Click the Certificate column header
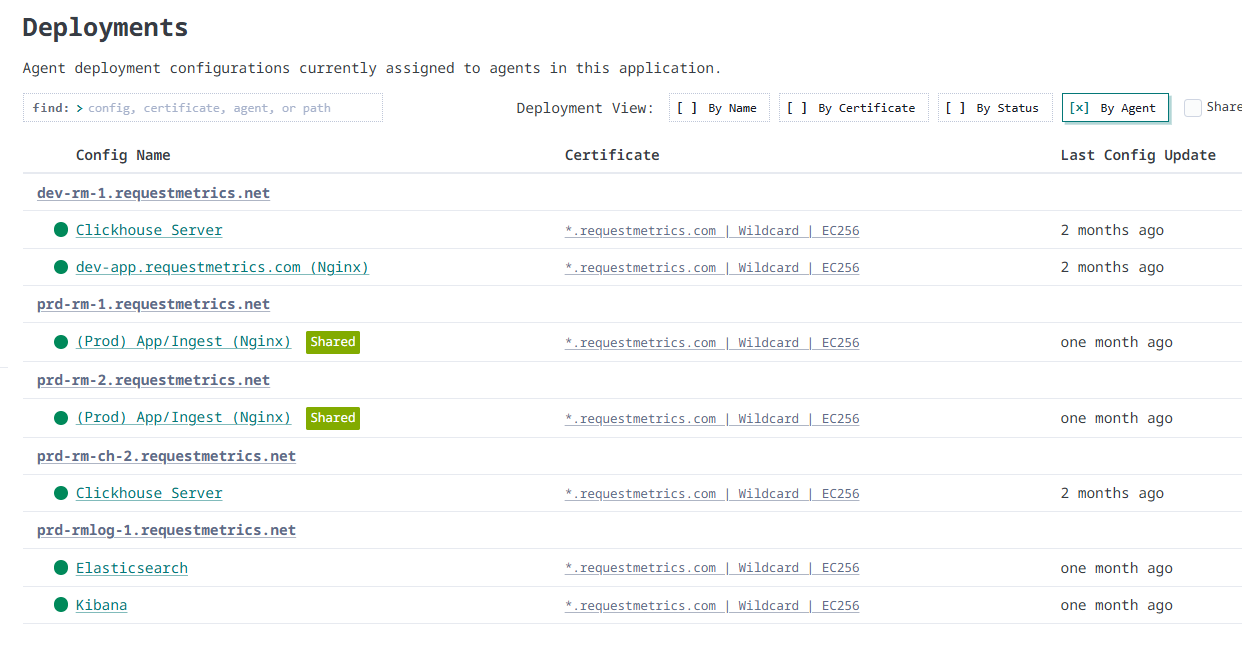 pos(612,155)
